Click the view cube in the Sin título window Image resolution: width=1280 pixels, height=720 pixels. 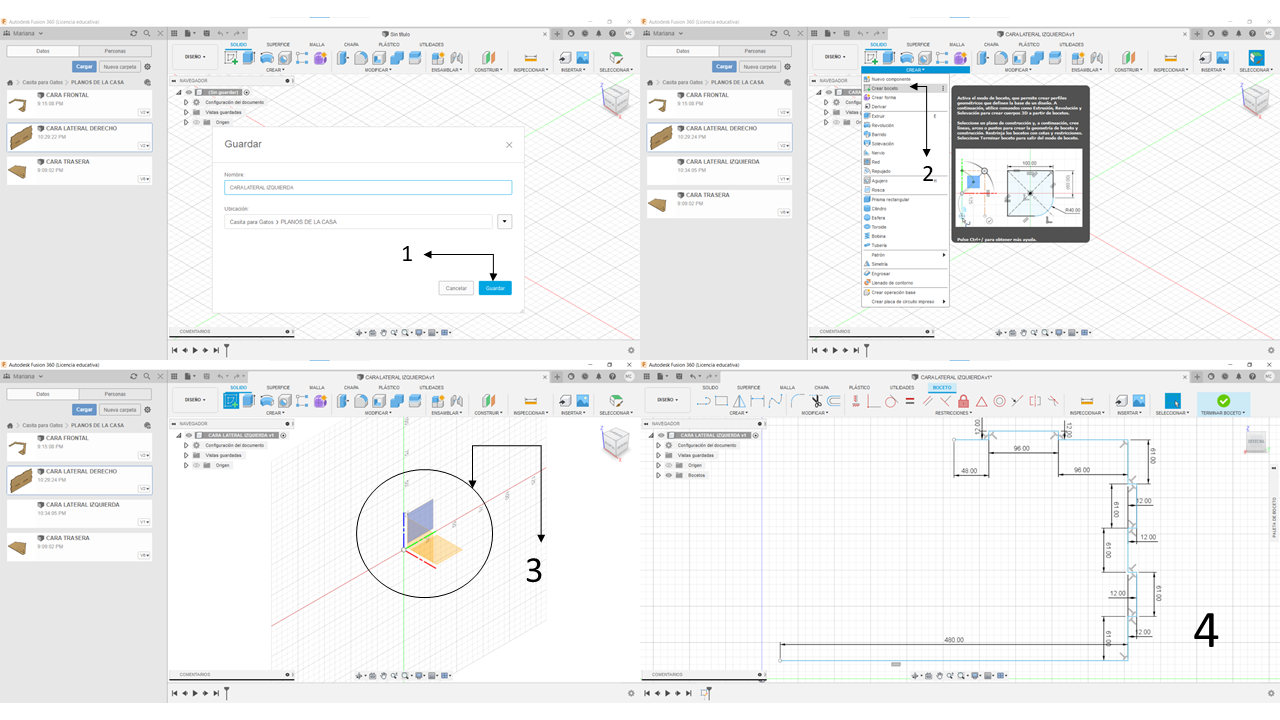point(615,99)
